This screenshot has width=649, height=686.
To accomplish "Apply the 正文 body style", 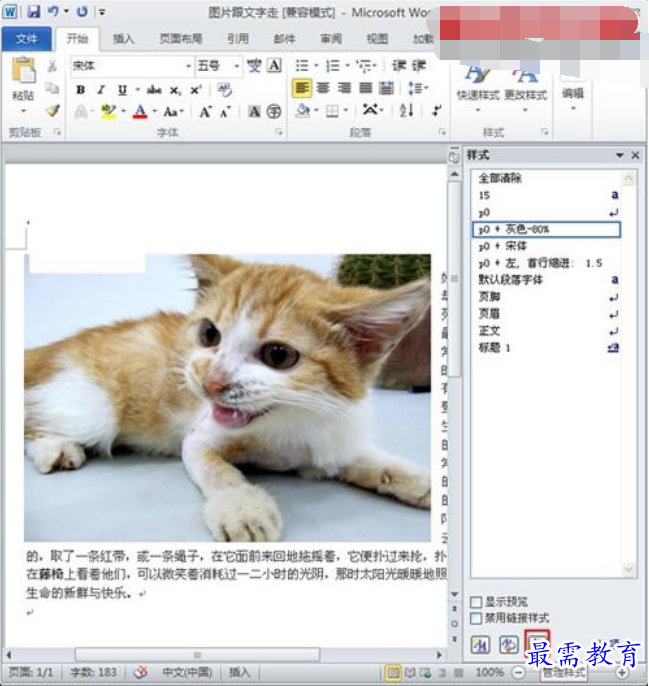I will (547, 331).
